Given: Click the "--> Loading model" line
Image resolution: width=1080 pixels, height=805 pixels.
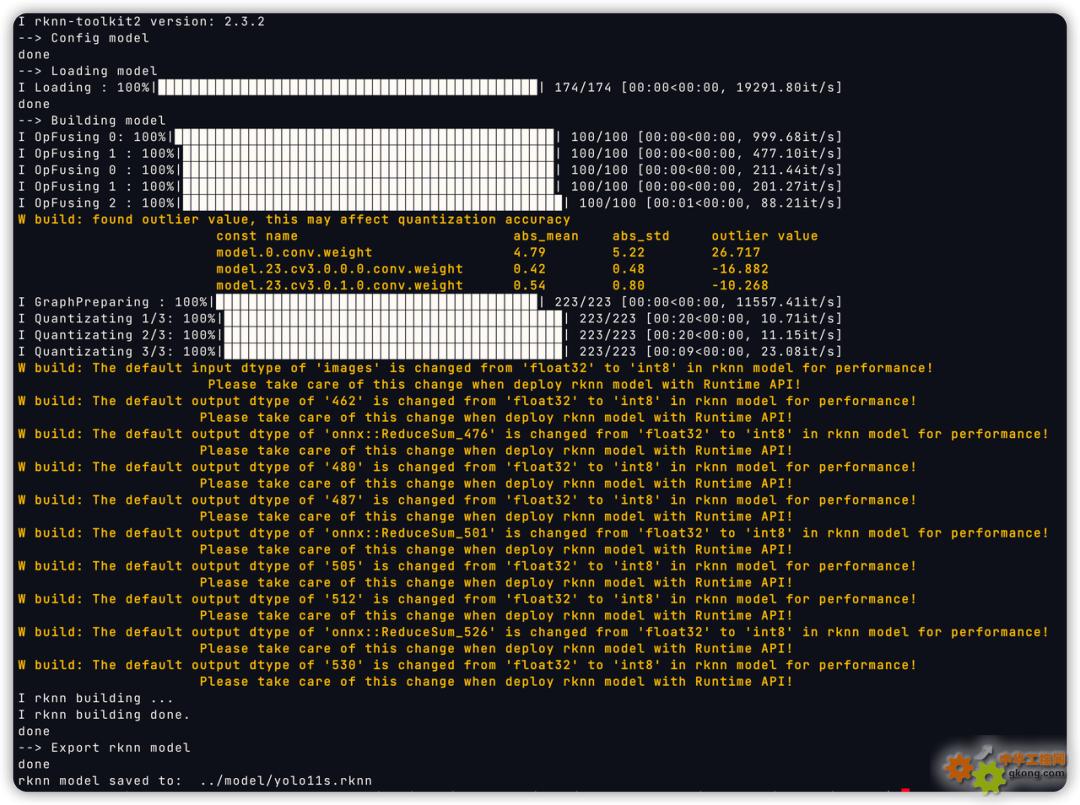Looking at the screenshot, I should pyautogui.click(x=88, y=71).
